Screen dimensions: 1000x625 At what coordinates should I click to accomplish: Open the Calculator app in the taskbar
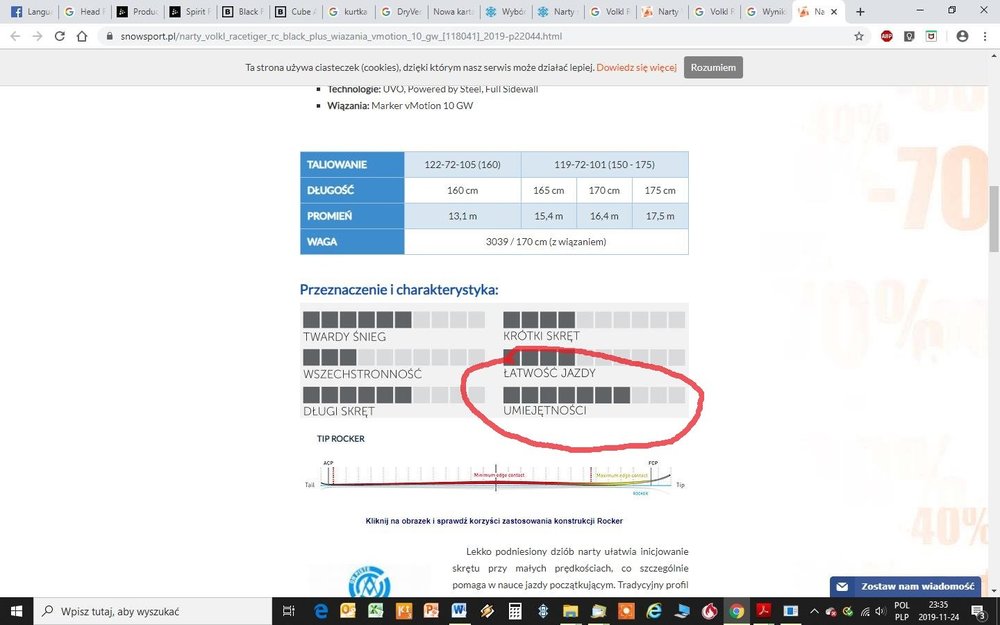515,611
